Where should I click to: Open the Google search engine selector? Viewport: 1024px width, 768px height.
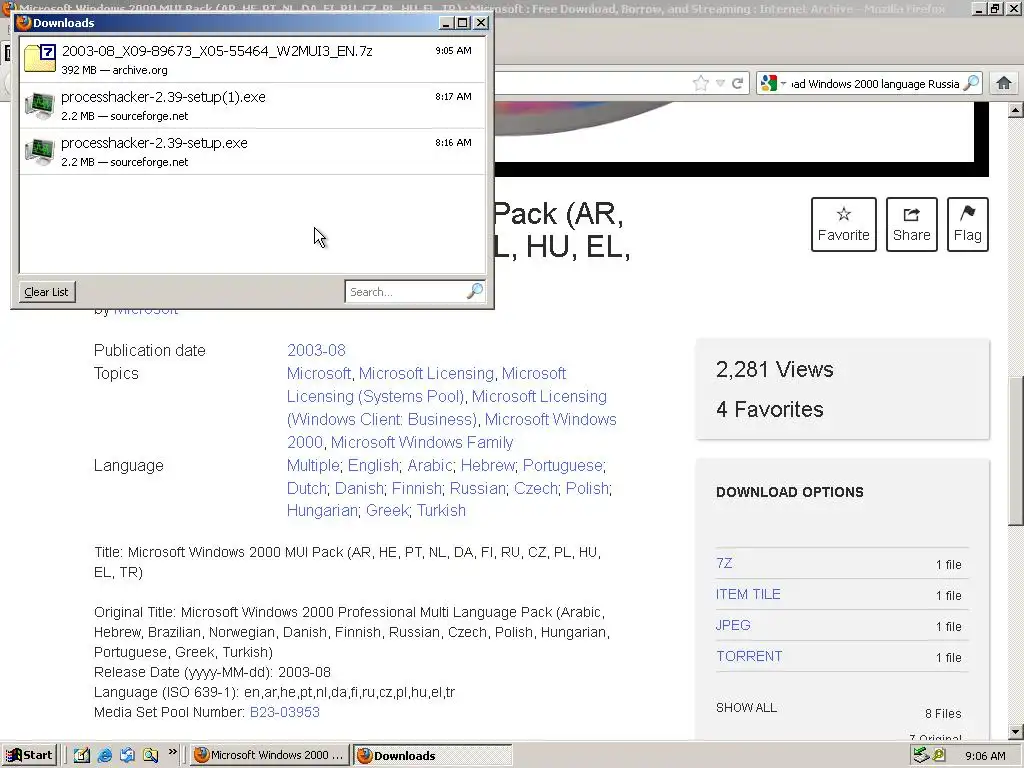[x=773, y=84]
